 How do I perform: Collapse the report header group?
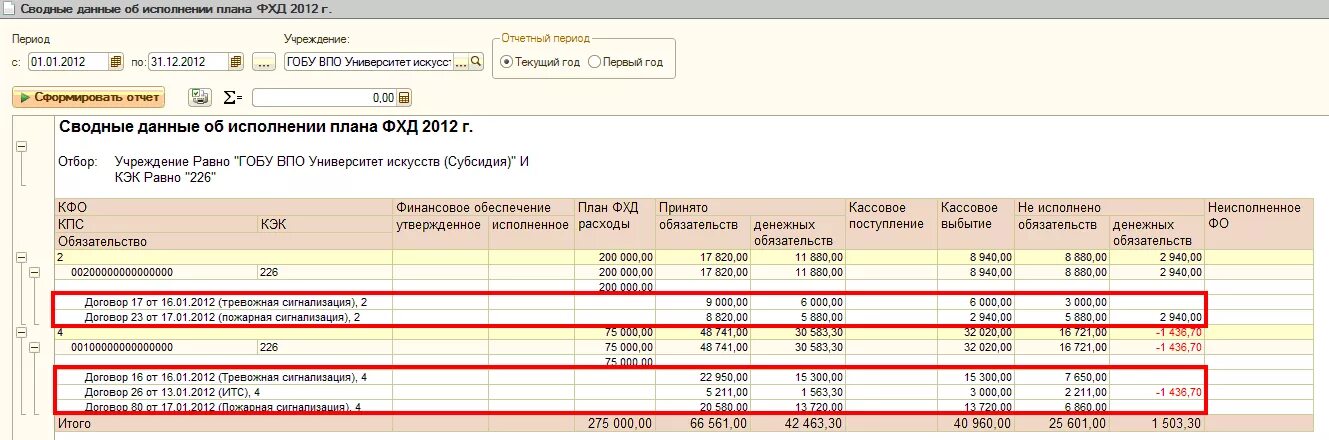click(21, 147)
